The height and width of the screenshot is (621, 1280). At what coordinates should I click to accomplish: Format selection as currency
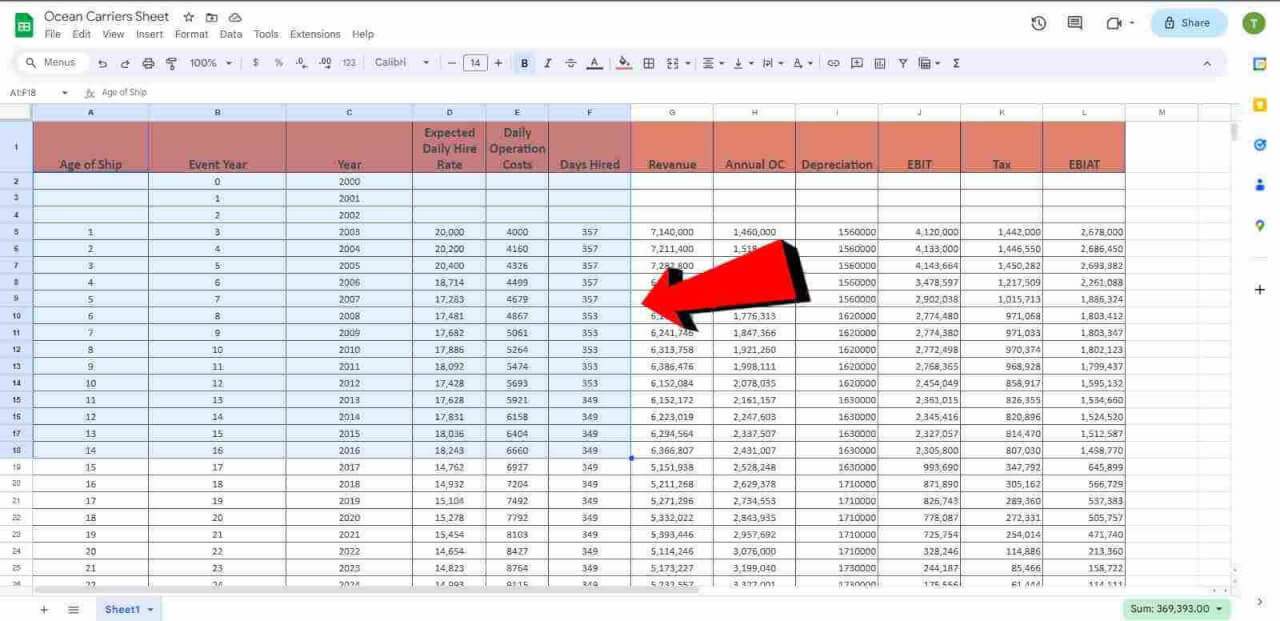click(x=254, y=62)
